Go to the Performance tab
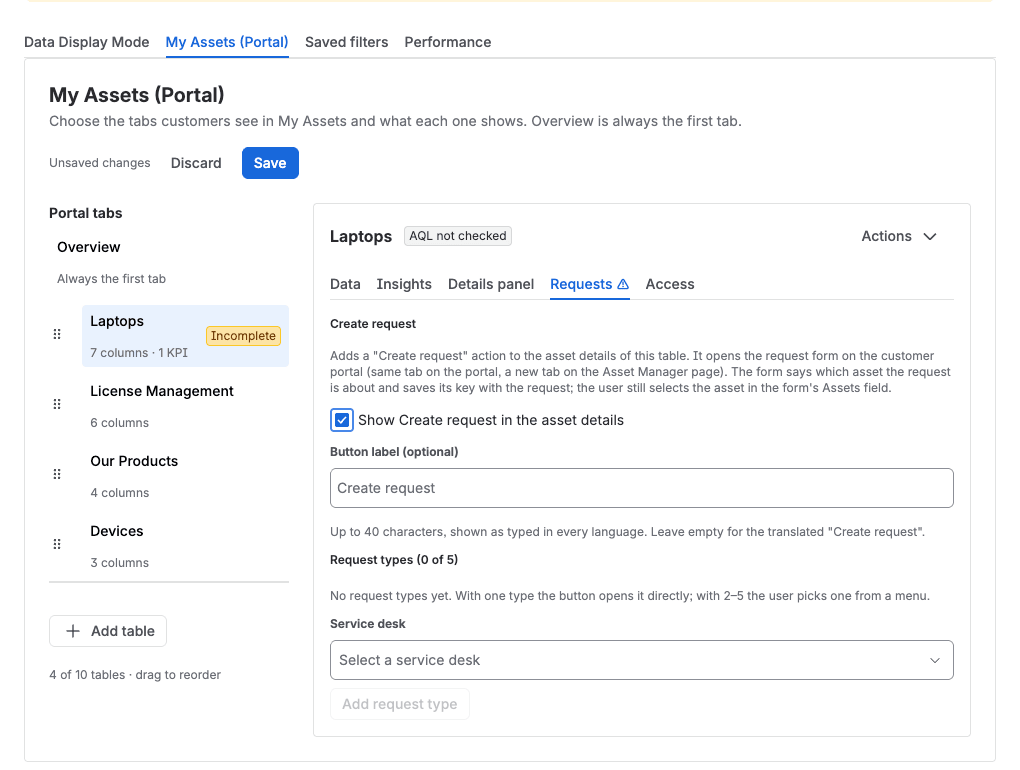 pyautogui.click(x=448, y=42)
